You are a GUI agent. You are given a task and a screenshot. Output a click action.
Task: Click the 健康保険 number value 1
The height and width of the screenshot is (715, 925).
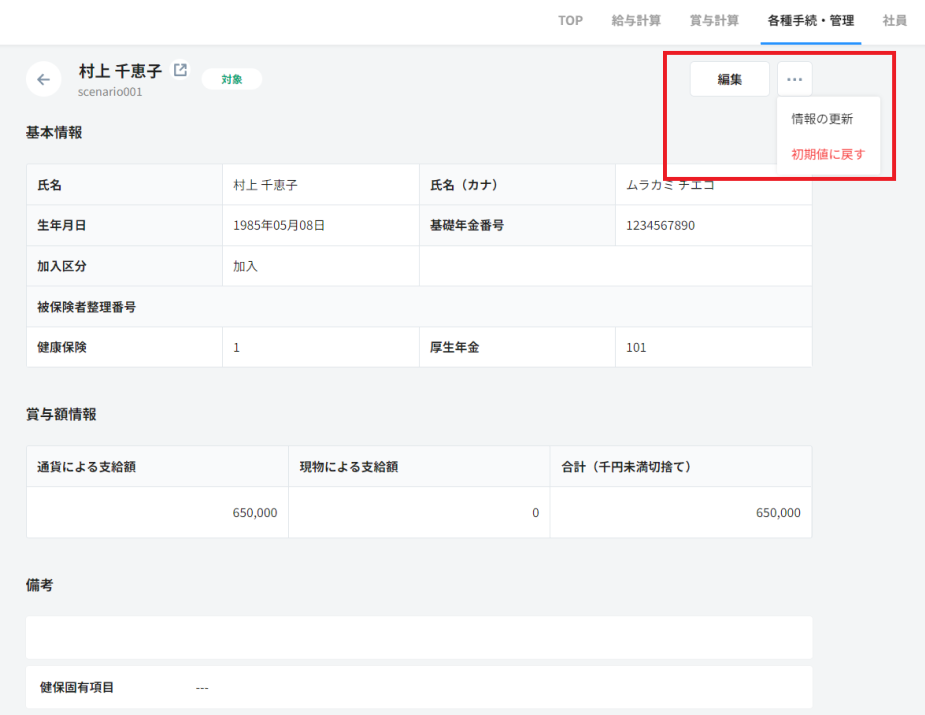click(237, 348)
